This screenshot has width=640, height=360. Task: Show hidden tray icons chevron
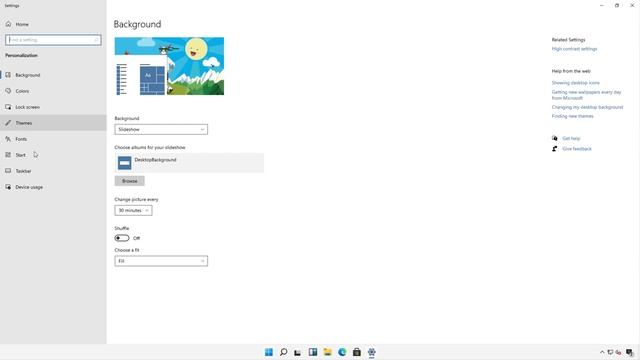(x=602, y=352)
